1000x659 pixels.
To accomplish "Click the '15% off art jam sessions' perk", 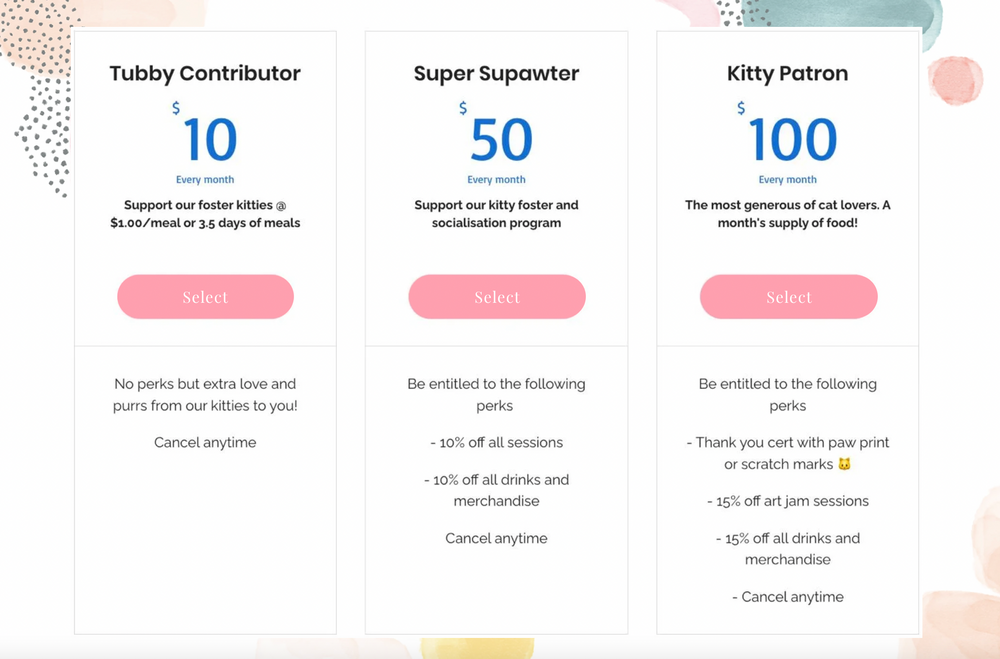I will (788, 501).
